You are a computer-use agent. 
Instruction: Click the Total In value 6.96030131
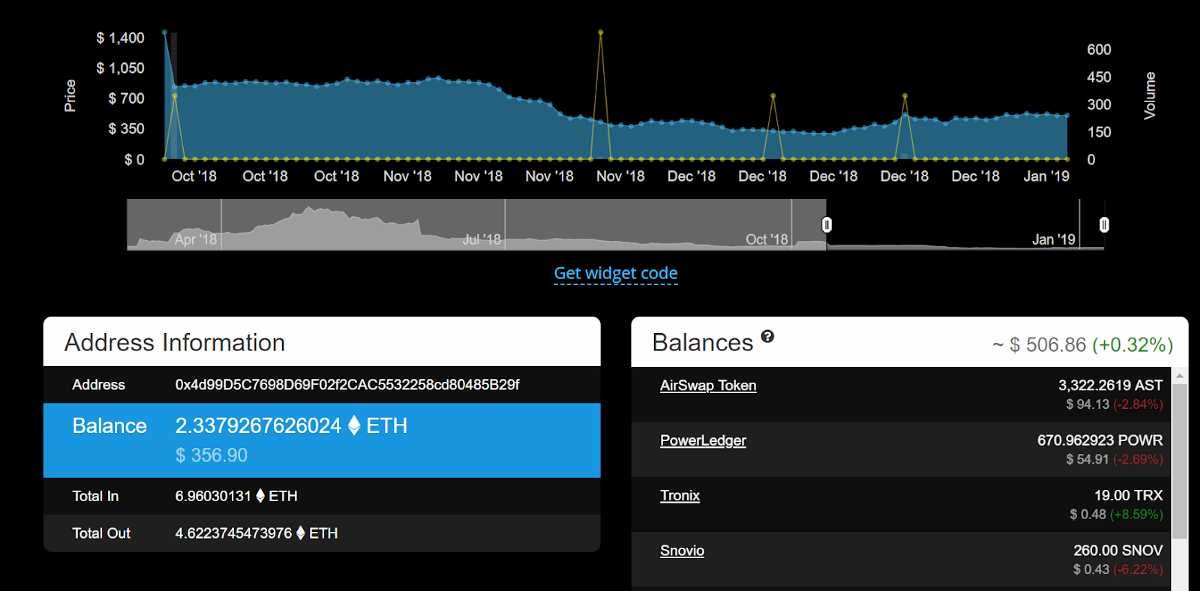(213, 496)
